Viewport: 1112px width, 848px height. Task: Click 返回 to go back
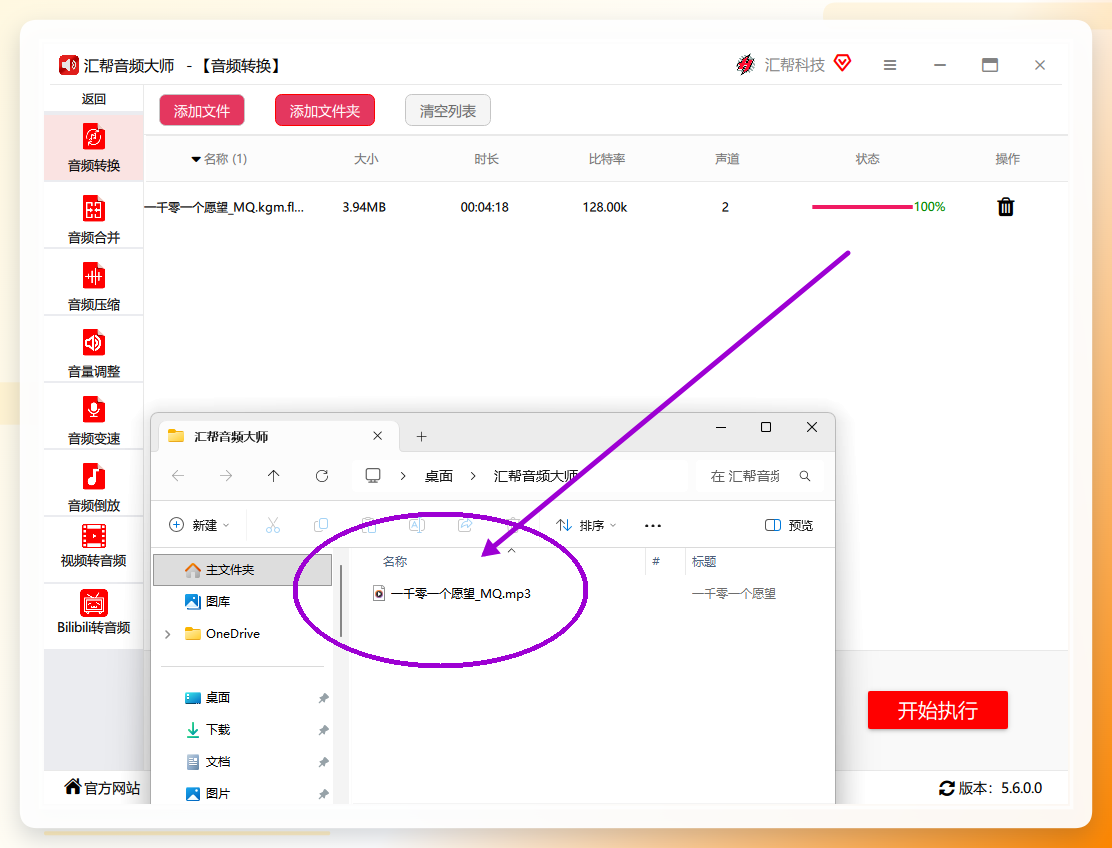(94, 99)
